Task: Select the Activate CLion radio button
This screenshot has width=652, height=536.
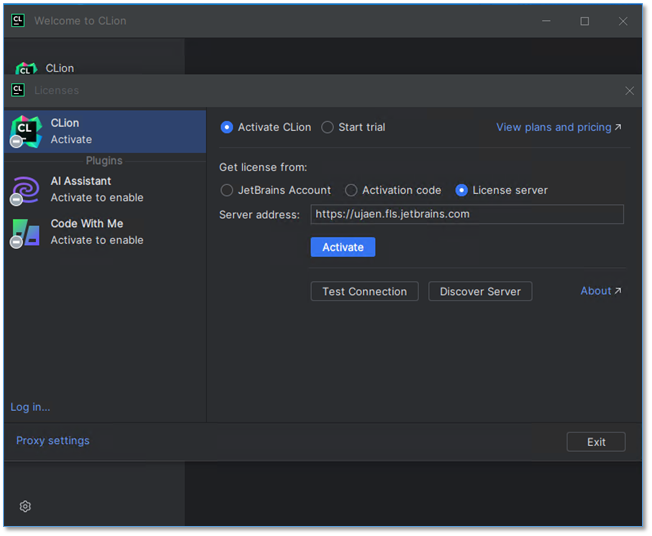Action: tap(227, 127)
